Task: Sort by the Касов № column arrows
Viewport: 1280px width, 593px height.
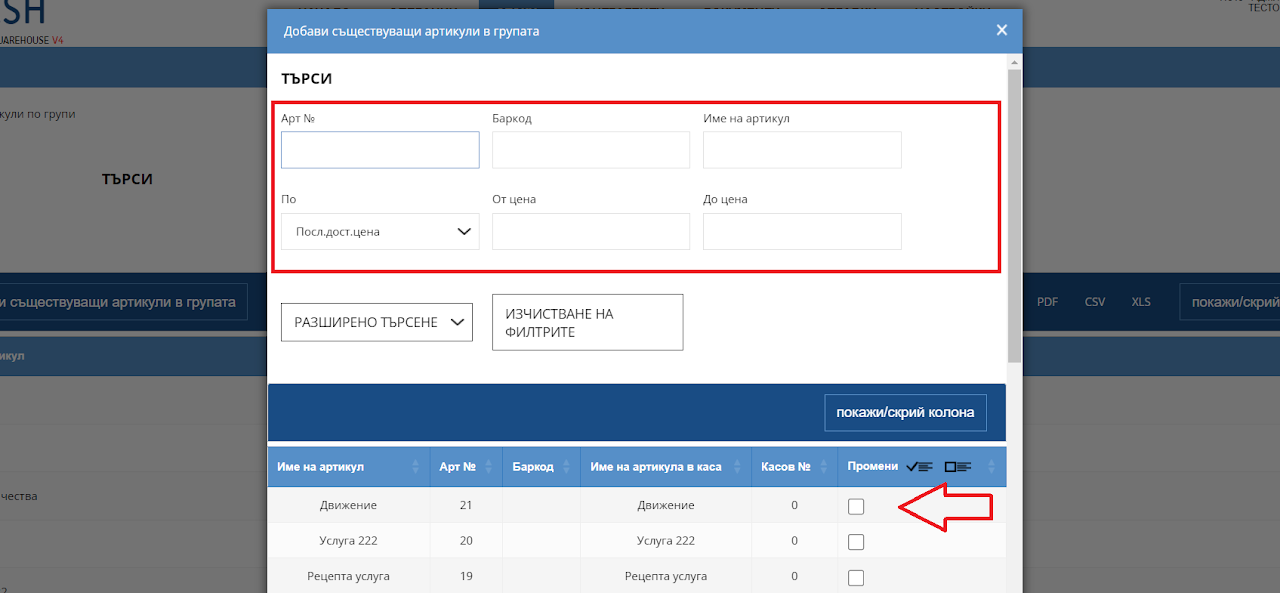Action: [x=824, y=467]
